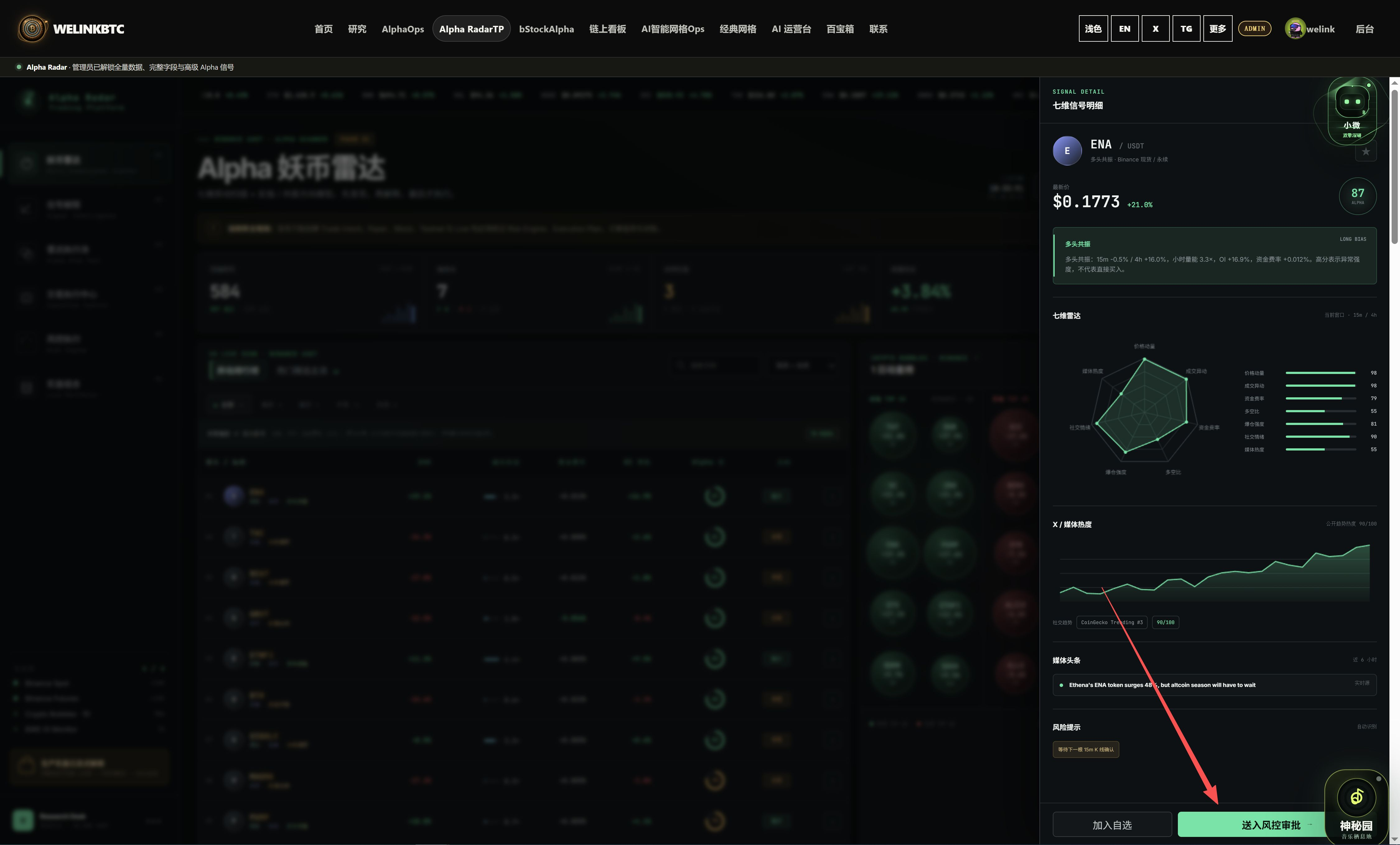Open the 后台 admin link
This screenshot has height=845, width=1400.
tap(1365, 29)
